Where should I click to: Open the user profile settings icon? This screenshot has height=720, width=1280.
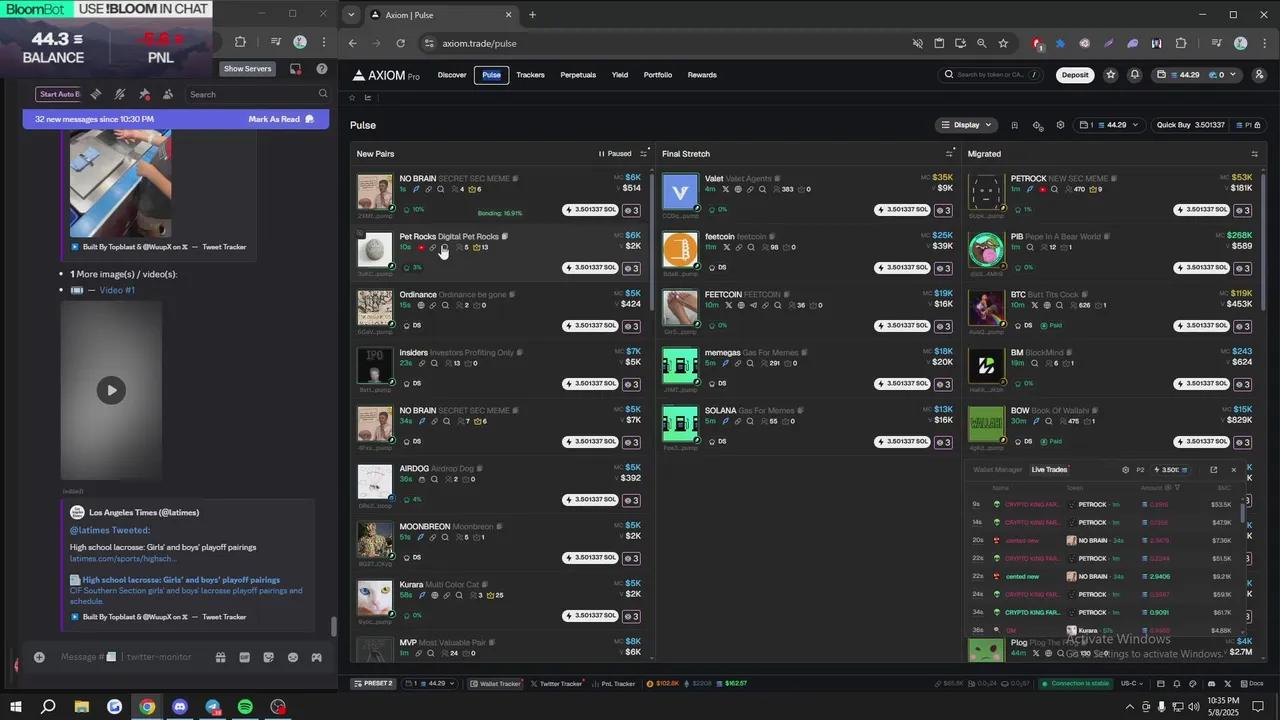[x=1257, y=75]
